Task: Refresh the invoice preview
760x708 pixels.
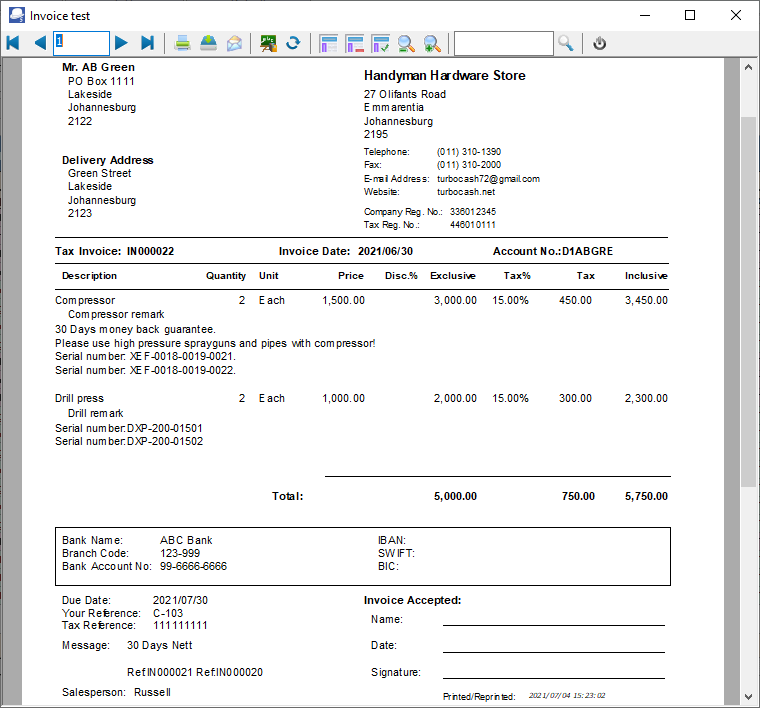Action: click(x=293, y=43)
